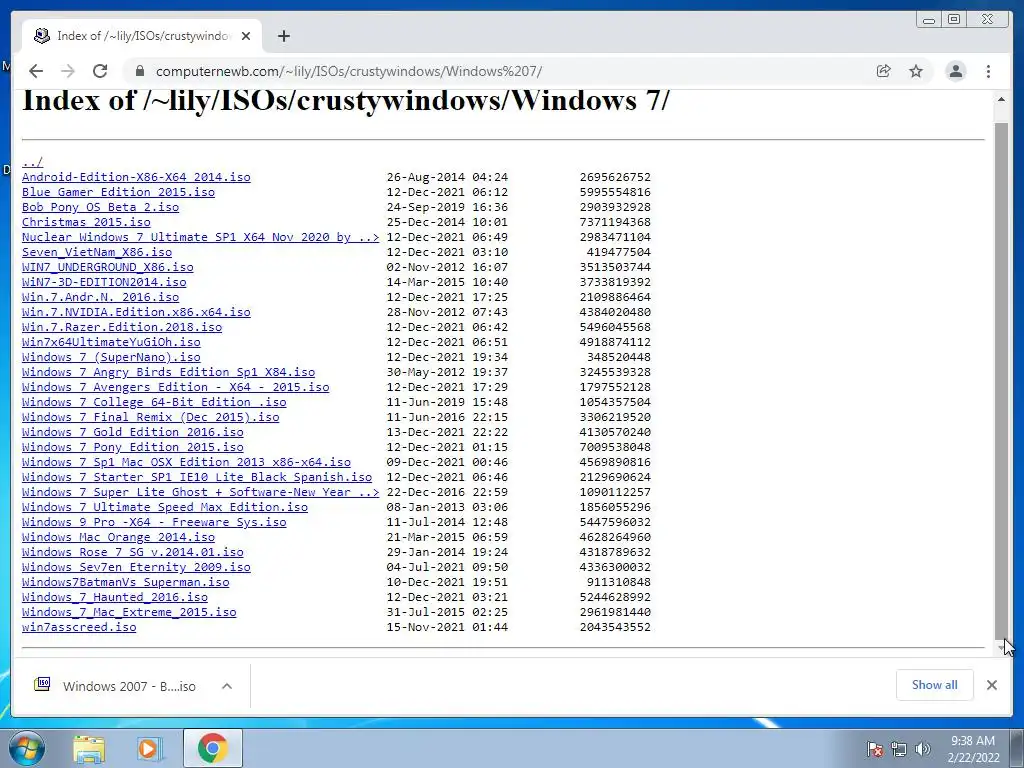Click the volume speaker tray icon
This screenshot has height=768, width=1024.
[x=923, y=749]
